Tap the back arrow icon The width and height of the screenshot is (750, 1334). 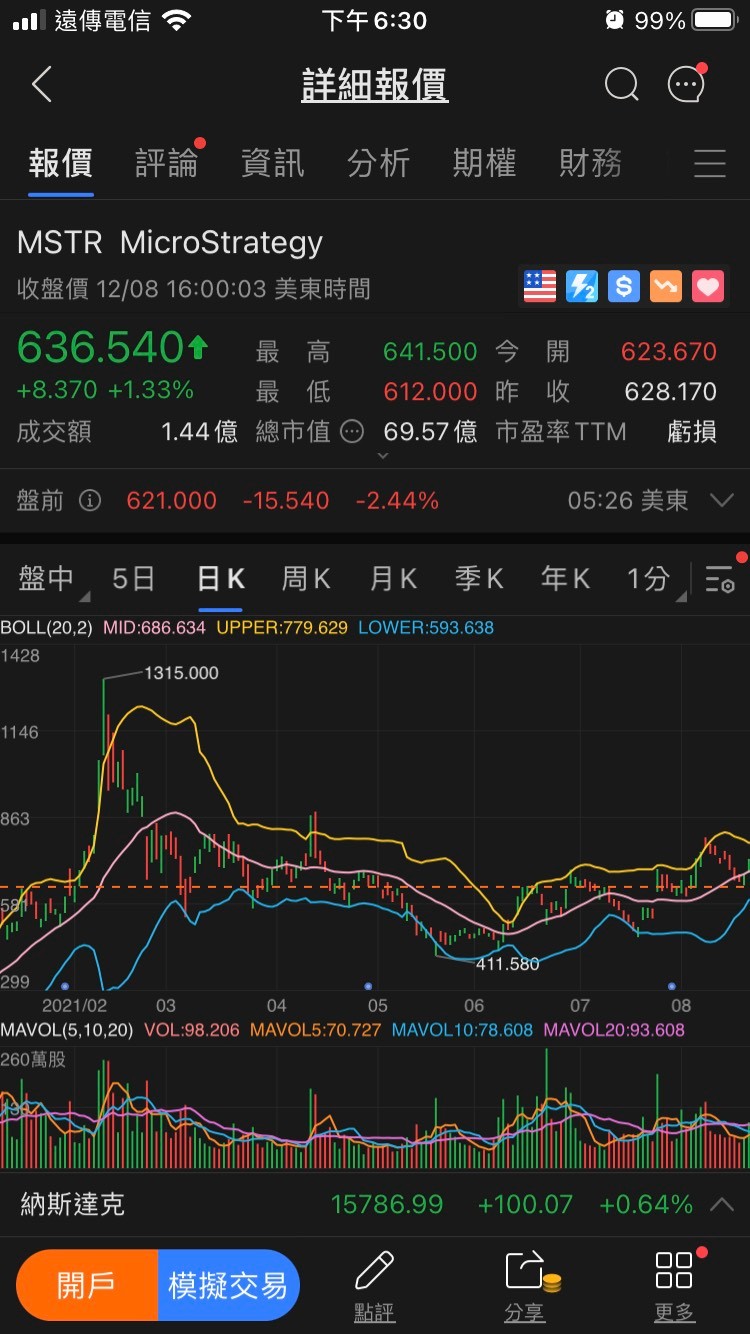coord(41,86)
